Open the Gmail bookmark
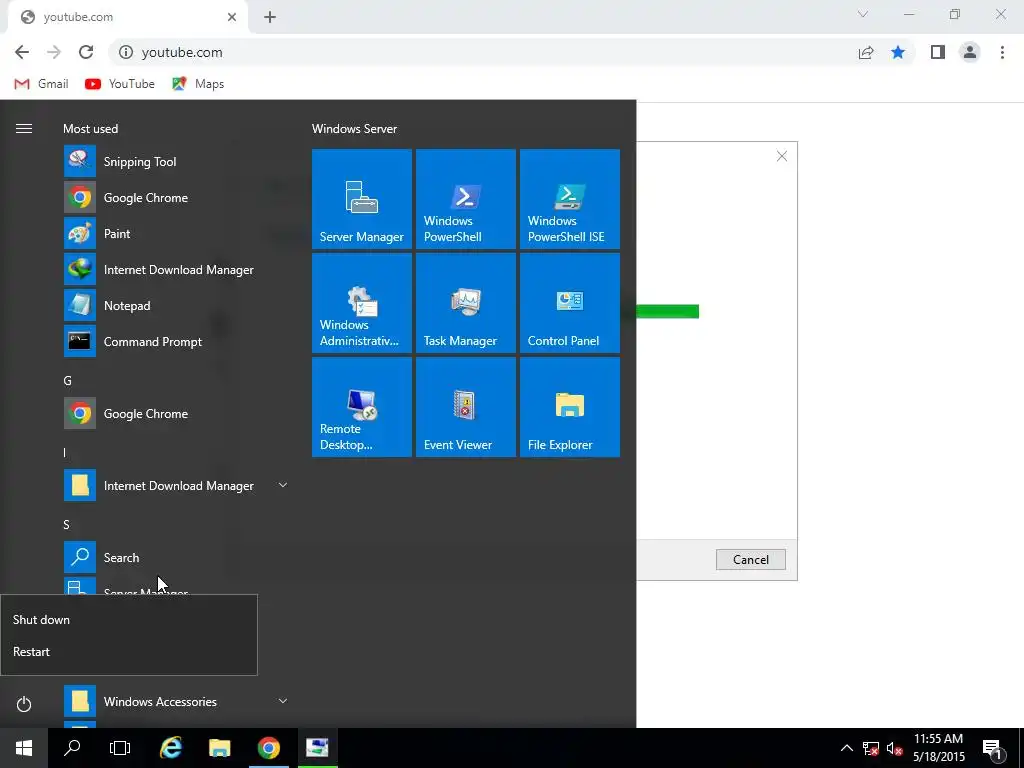Screen dimensions: 1024x768 [x=41, y=84]
